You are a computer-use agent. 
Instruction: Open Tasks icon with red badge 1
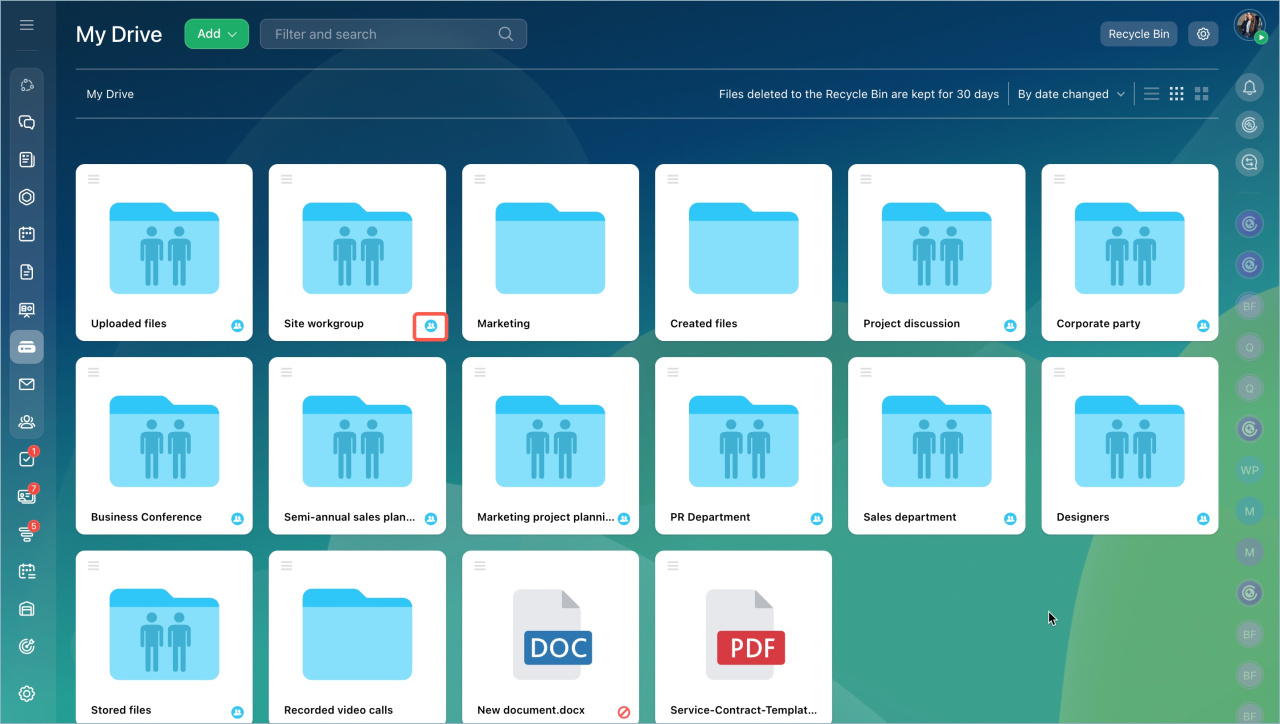(x=27, y=459)
